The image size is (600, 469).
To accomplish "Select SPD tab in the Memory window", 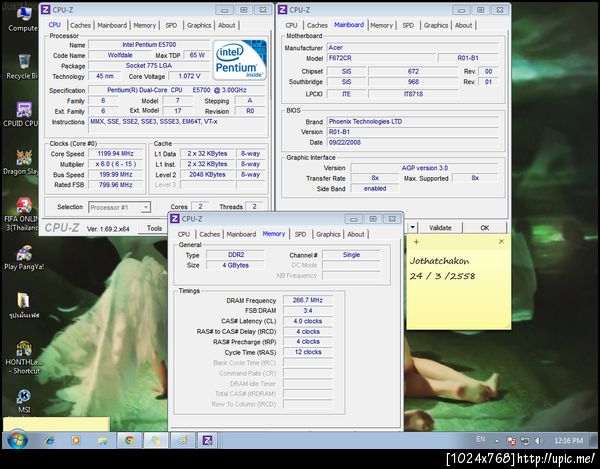I will (300, 234).
